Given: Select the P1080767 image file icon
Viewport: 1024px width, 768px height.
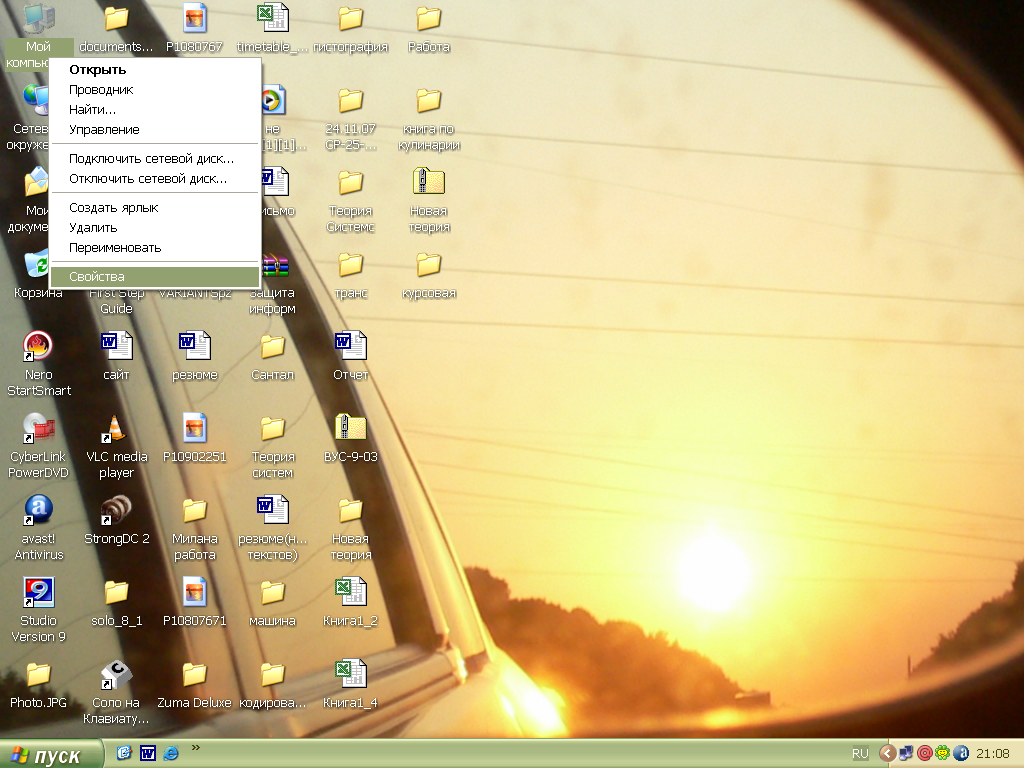Looking at the screenshot, I should (194, 18).
